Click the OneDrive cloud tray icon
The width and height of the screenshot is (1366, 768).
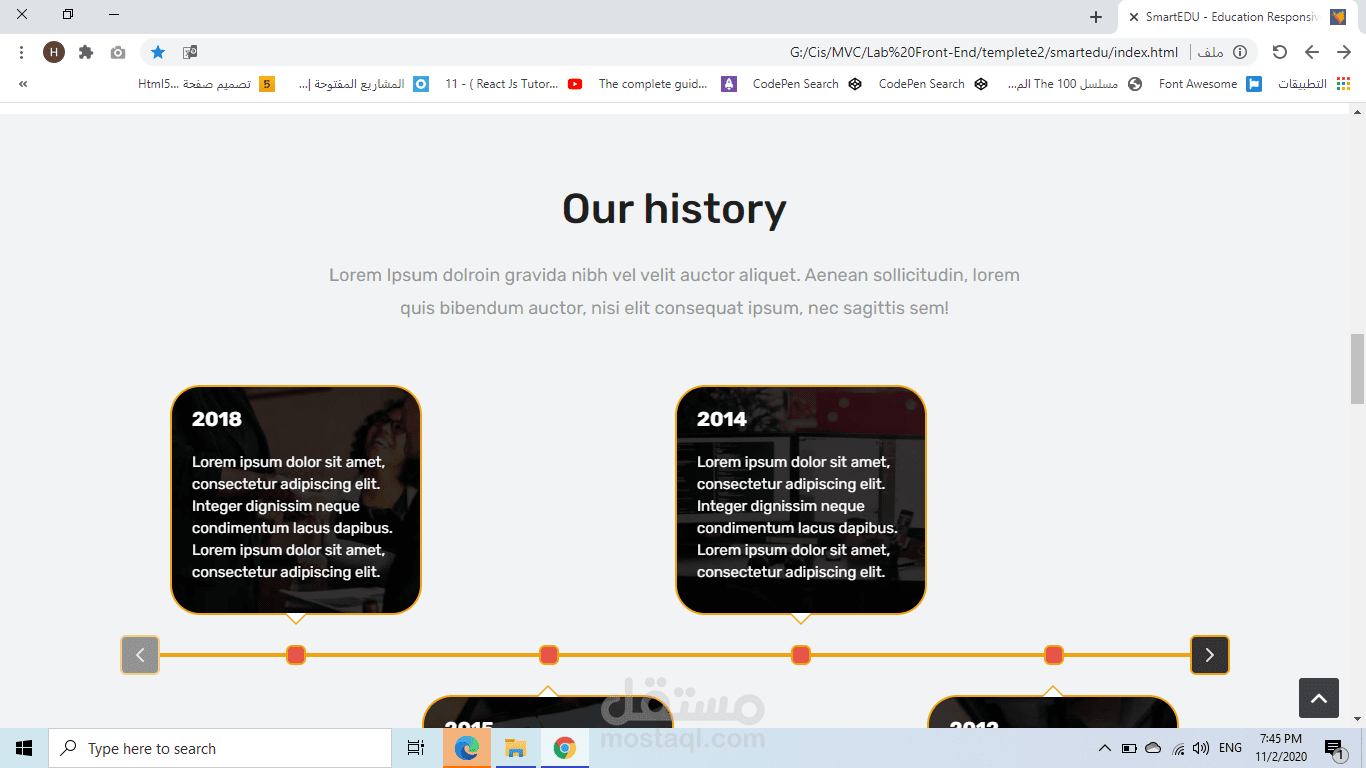[1153, 748]
